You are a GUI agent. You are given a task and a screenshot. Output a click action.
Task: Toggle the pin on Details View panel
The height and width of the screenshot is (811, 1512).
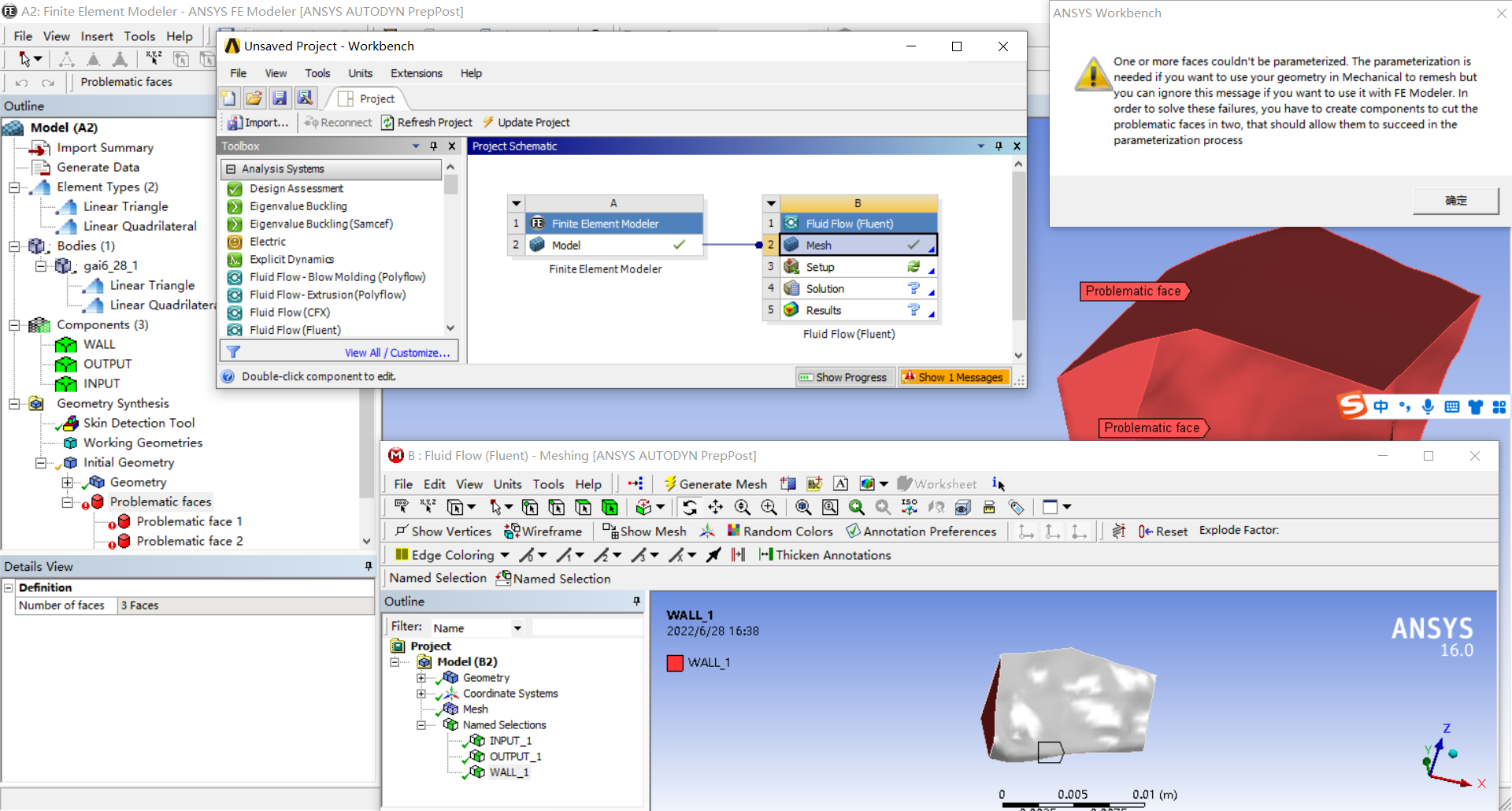point(368,566)
